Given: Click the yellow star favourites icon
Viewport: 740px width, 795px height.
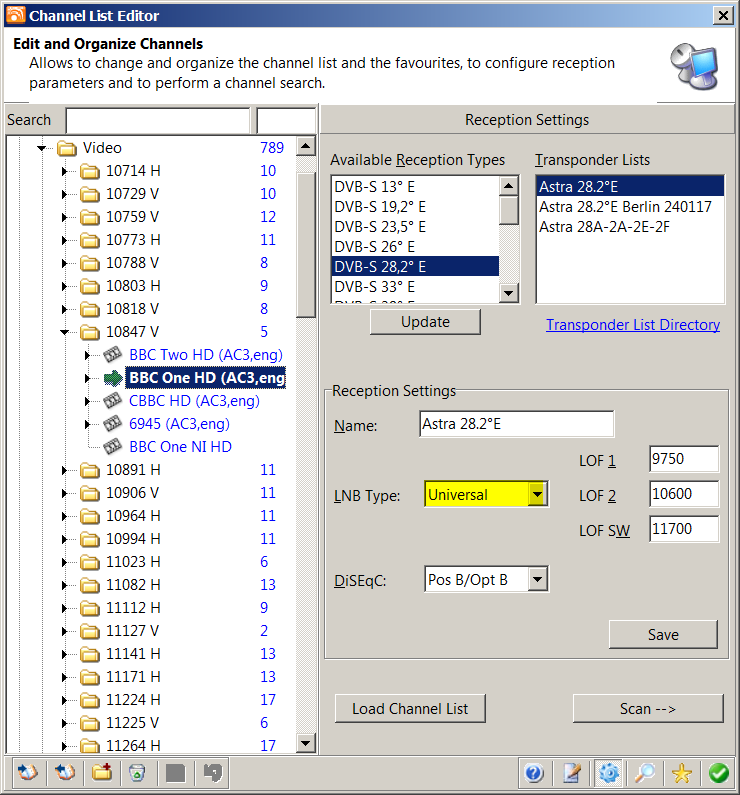Looking at the screenshot, I should coord(682,773).
